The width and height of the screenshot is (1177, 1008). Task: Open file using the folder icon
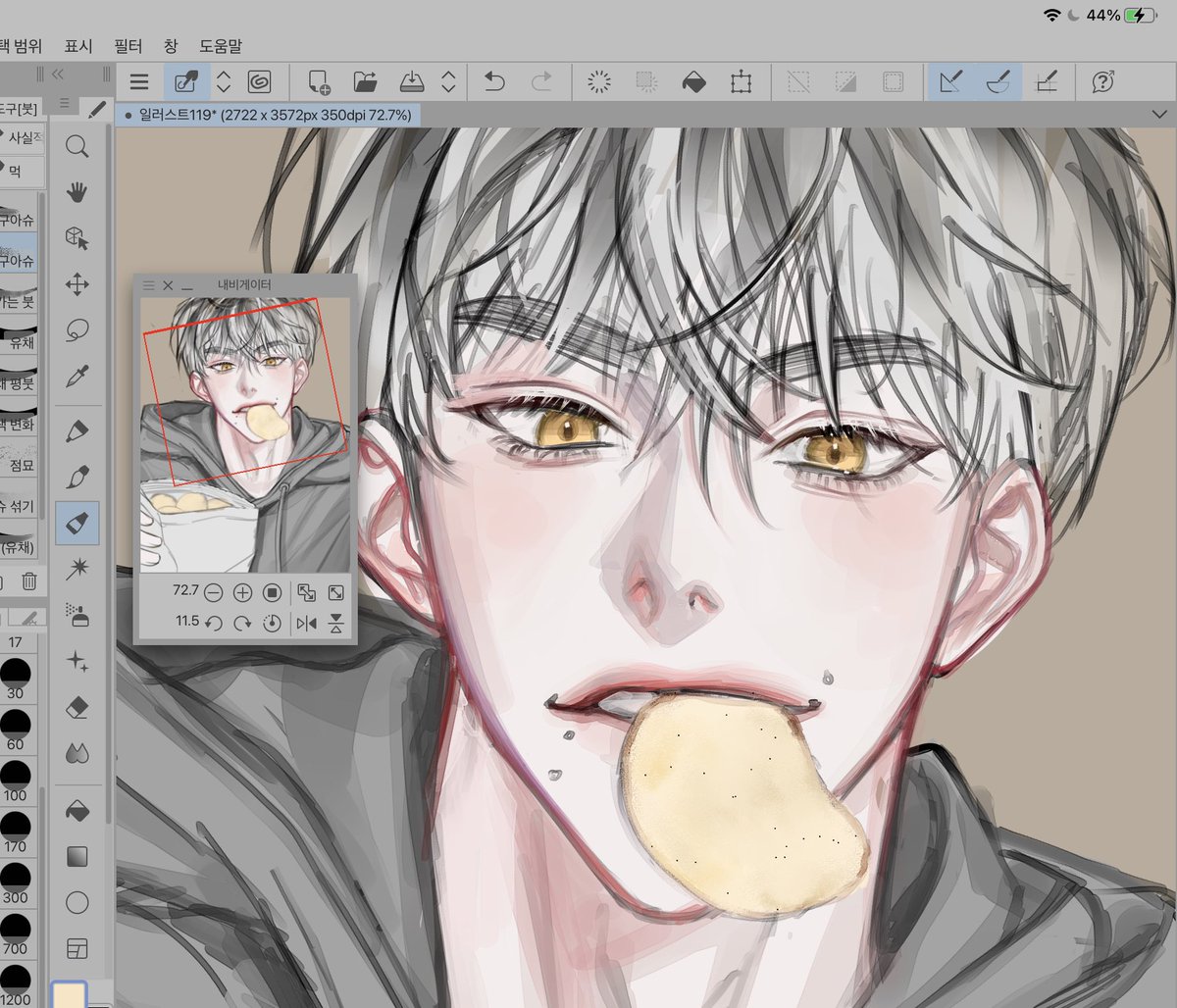click(x=365, y=82)
